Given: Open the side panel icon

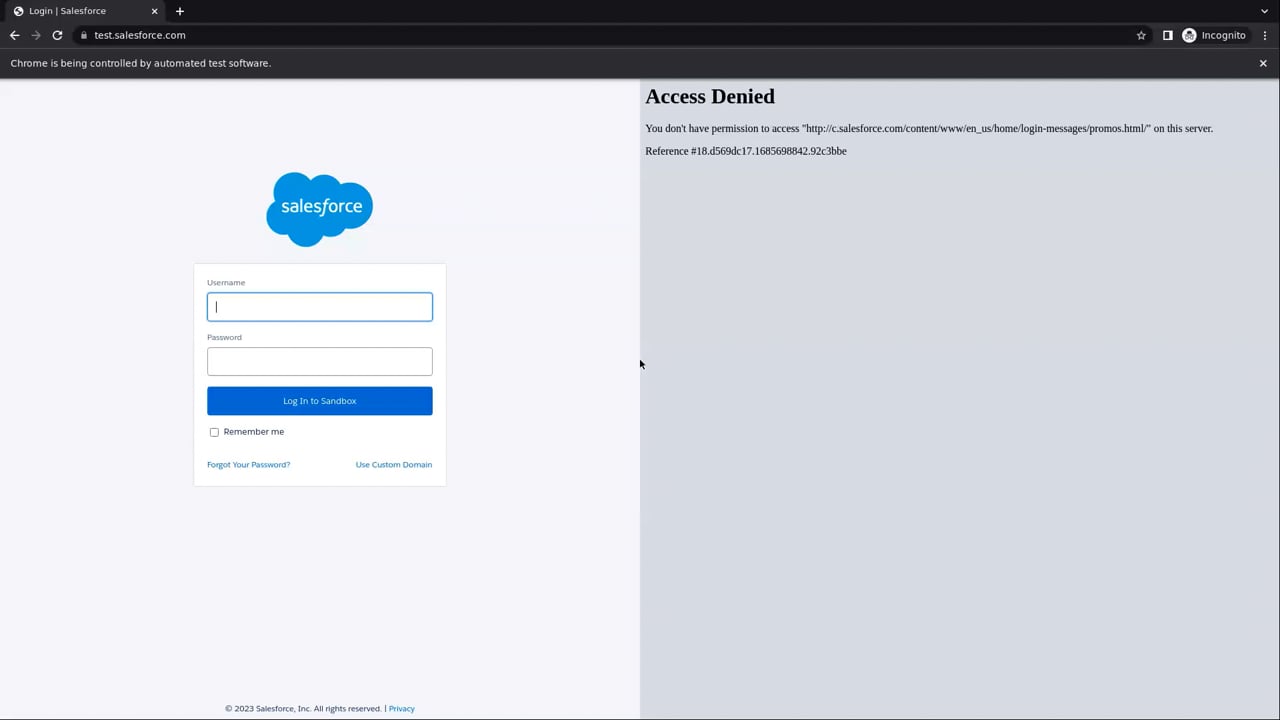Looking at the screenshot, I should (1167, 35).
